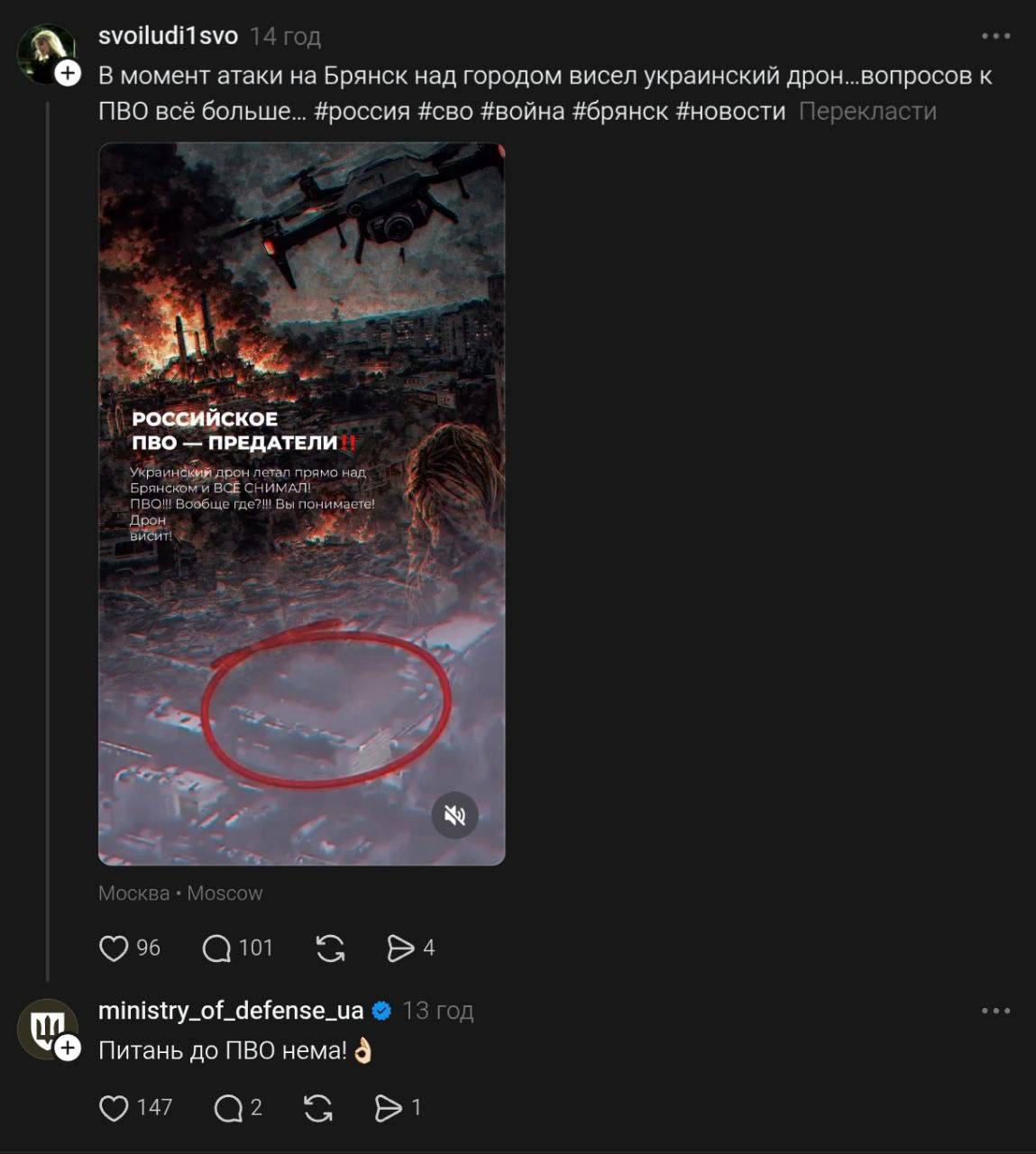The image size is (1036, 1154).
Task: Click the Перекласти translate link
Action: tap(867, 112)
